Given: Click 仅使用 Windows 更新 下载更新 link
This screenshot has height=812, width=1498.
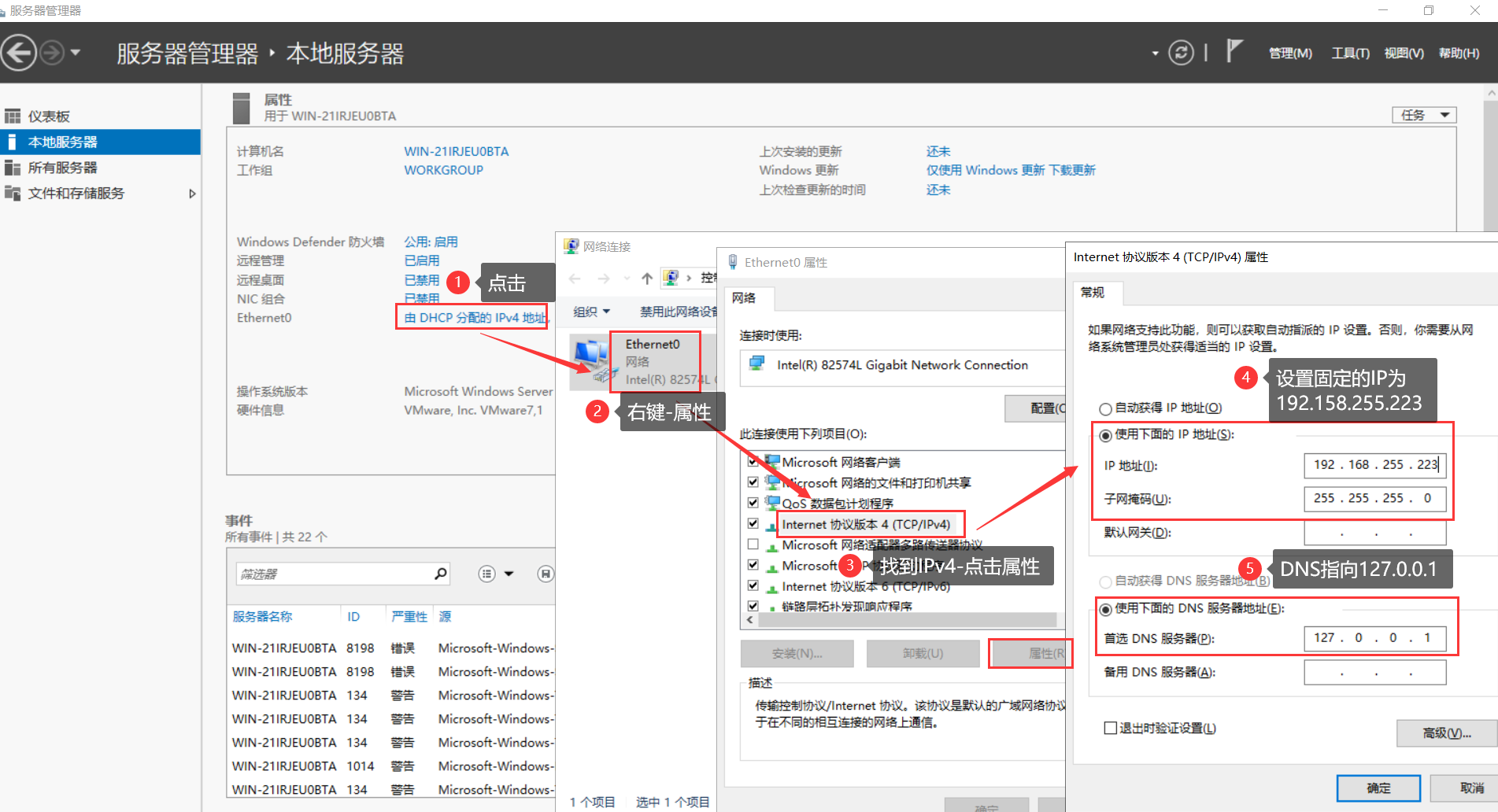Looking at the screenshot, I should (x=1011, y=170).
